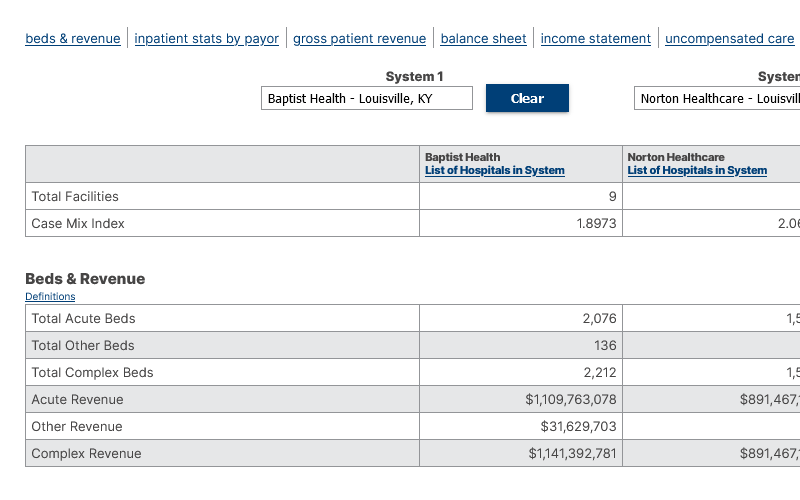Click the Total Other Beds value 136
This screenshot has height=500, width=800.
(x=605, y=345)
